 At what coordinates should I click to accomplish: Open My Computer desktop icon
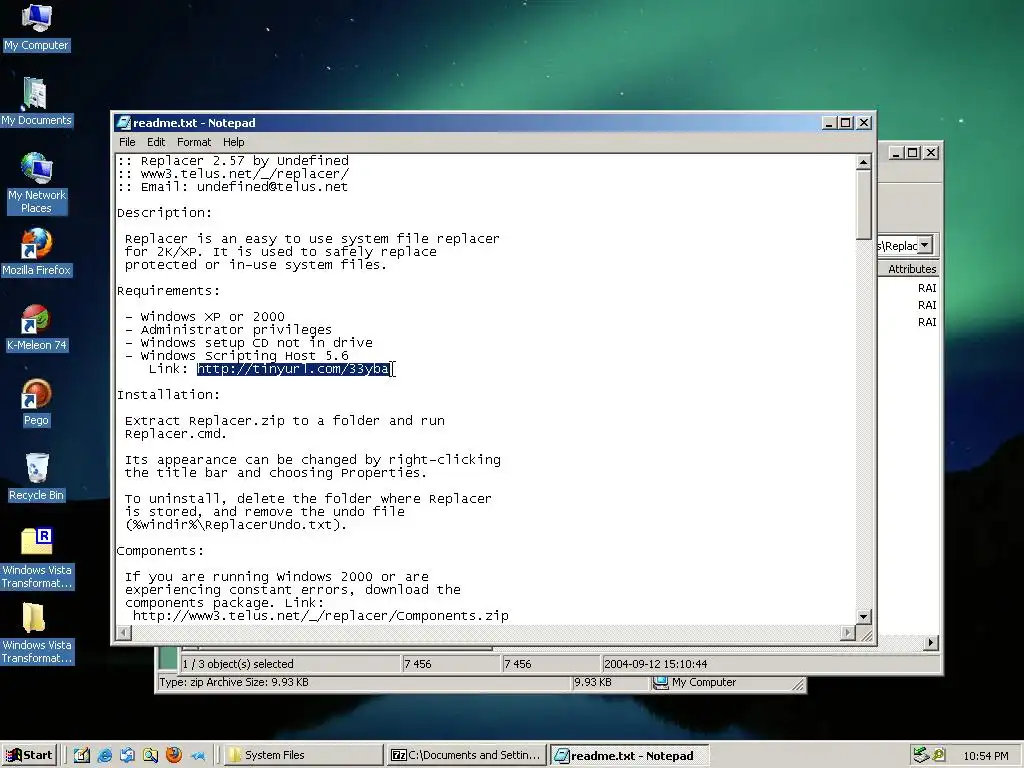tap(36, 28)
